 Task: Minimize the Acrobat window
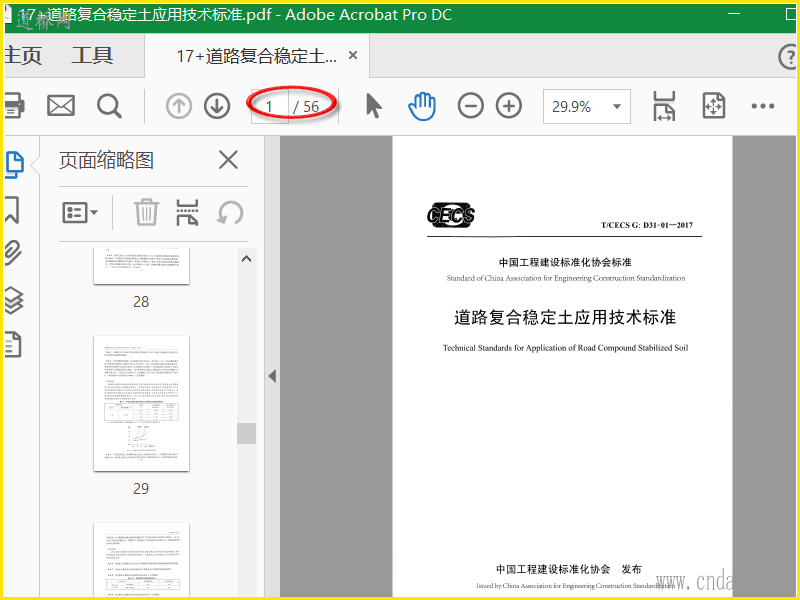click(734, 14)
